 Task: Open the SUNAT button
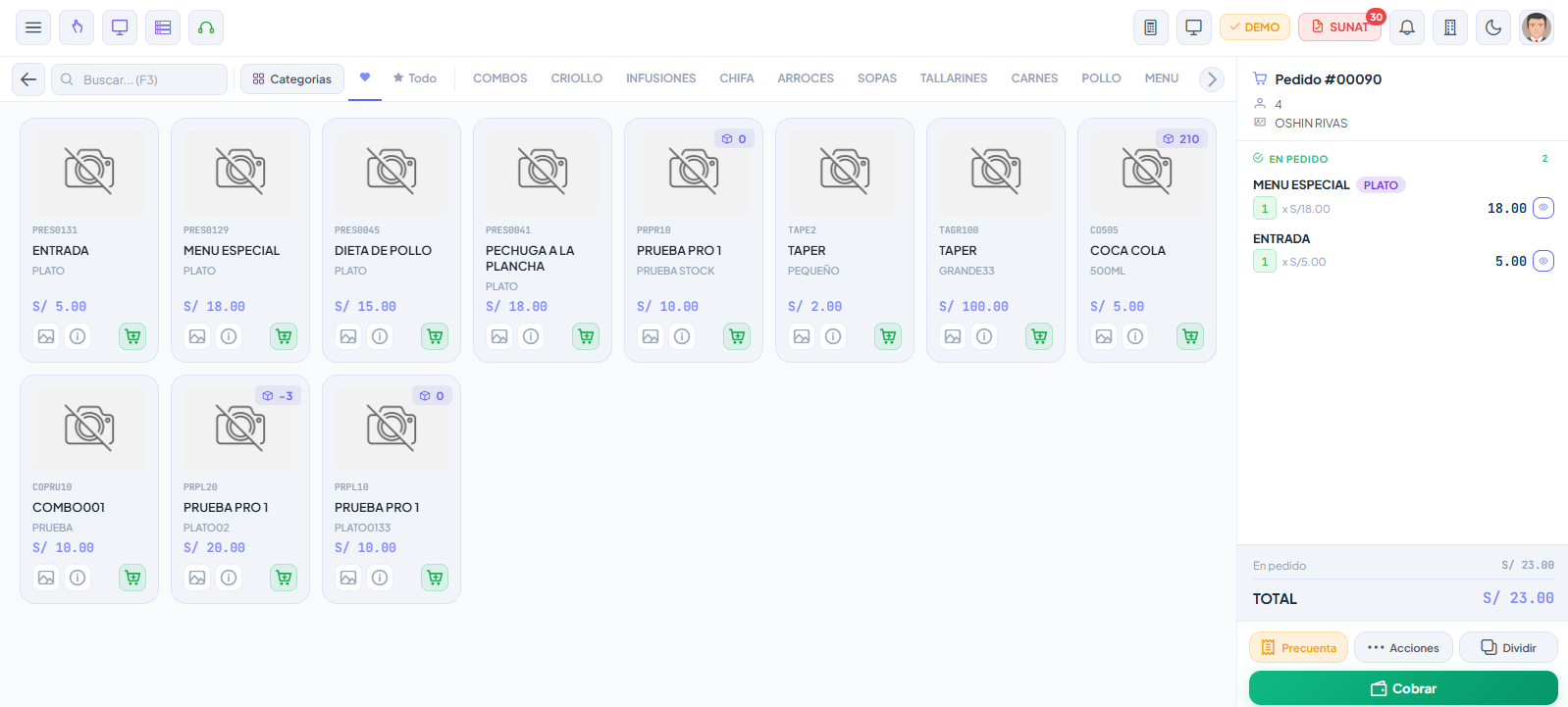click(1339, 27)
